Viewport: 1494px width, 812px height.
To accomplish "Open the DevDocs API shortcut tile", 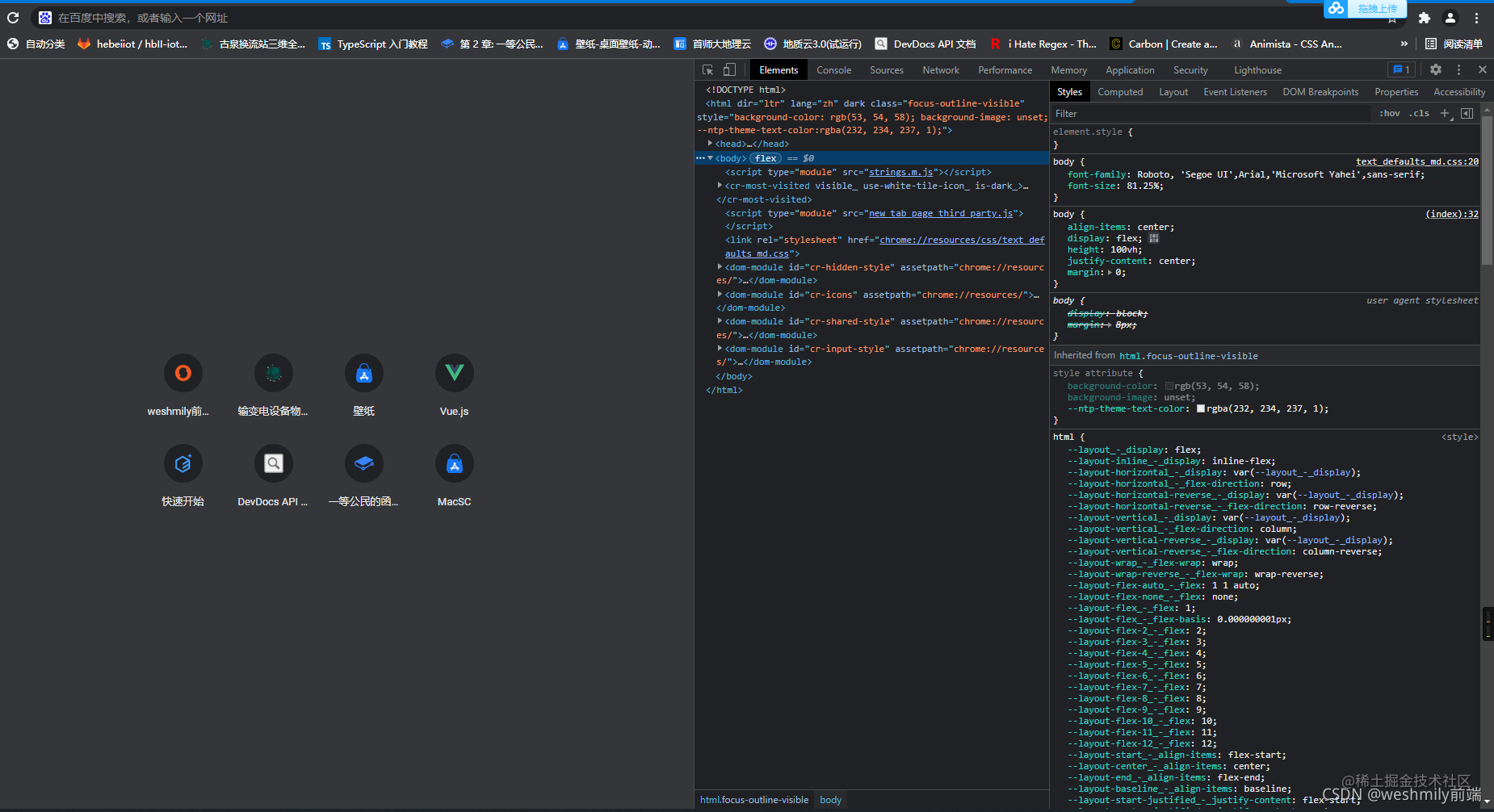I will click(274, 475).
